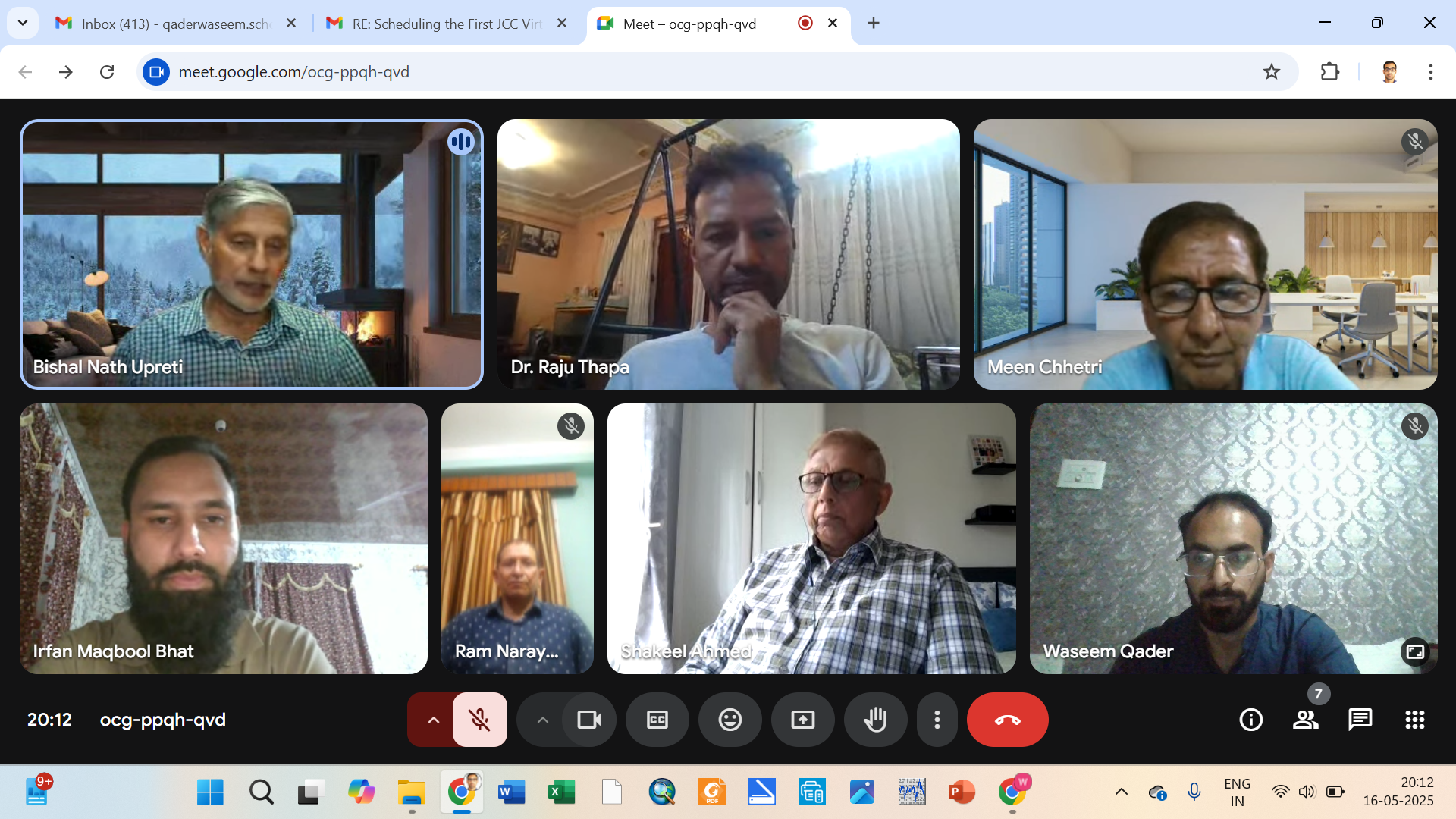This screenshot has width=1456, height=819.
Task: Open meeting details info icon
Action: (x=1250, y=720)
